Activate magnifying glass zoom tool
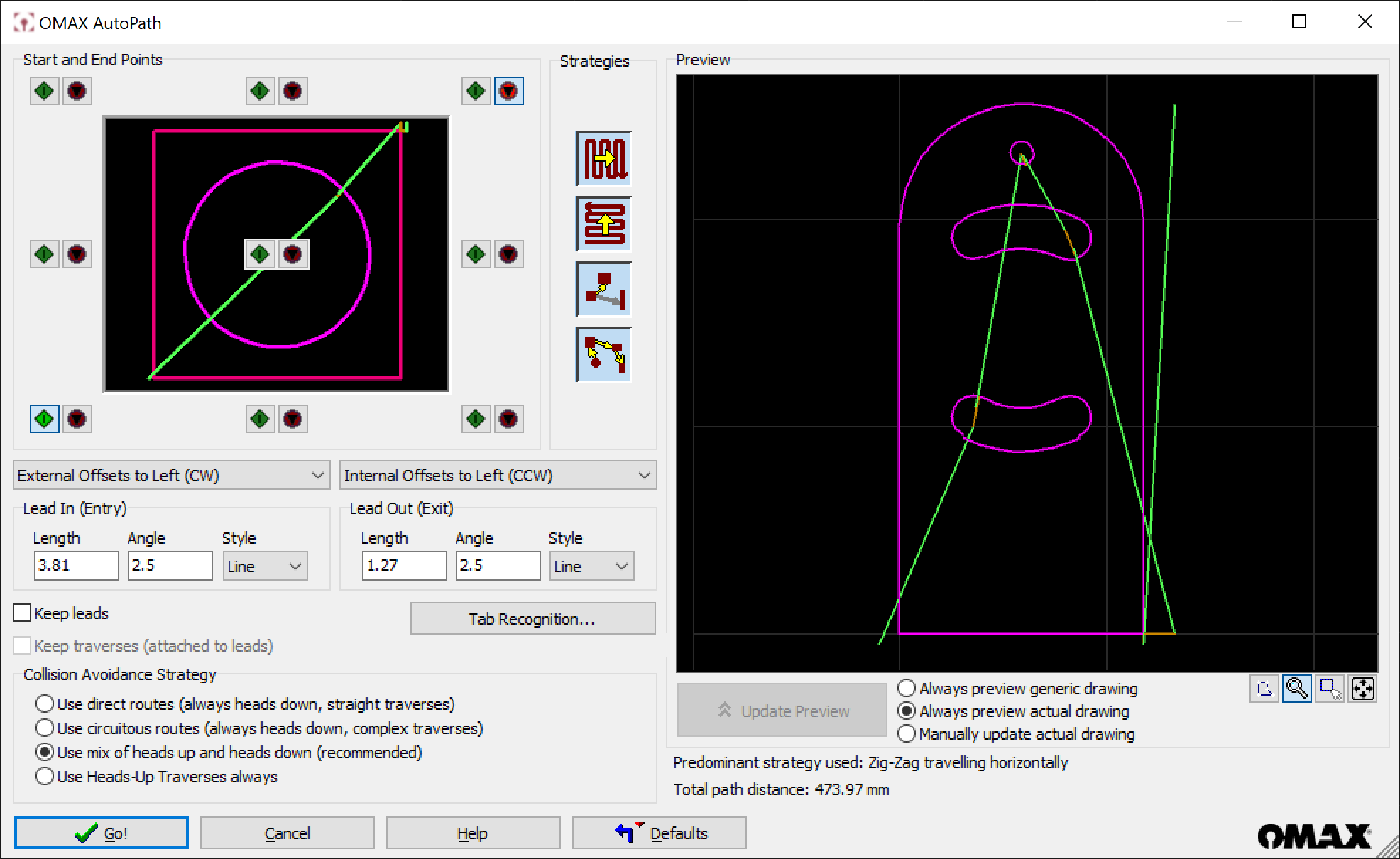The image size is (1400, 859). tap(1296, 689)
